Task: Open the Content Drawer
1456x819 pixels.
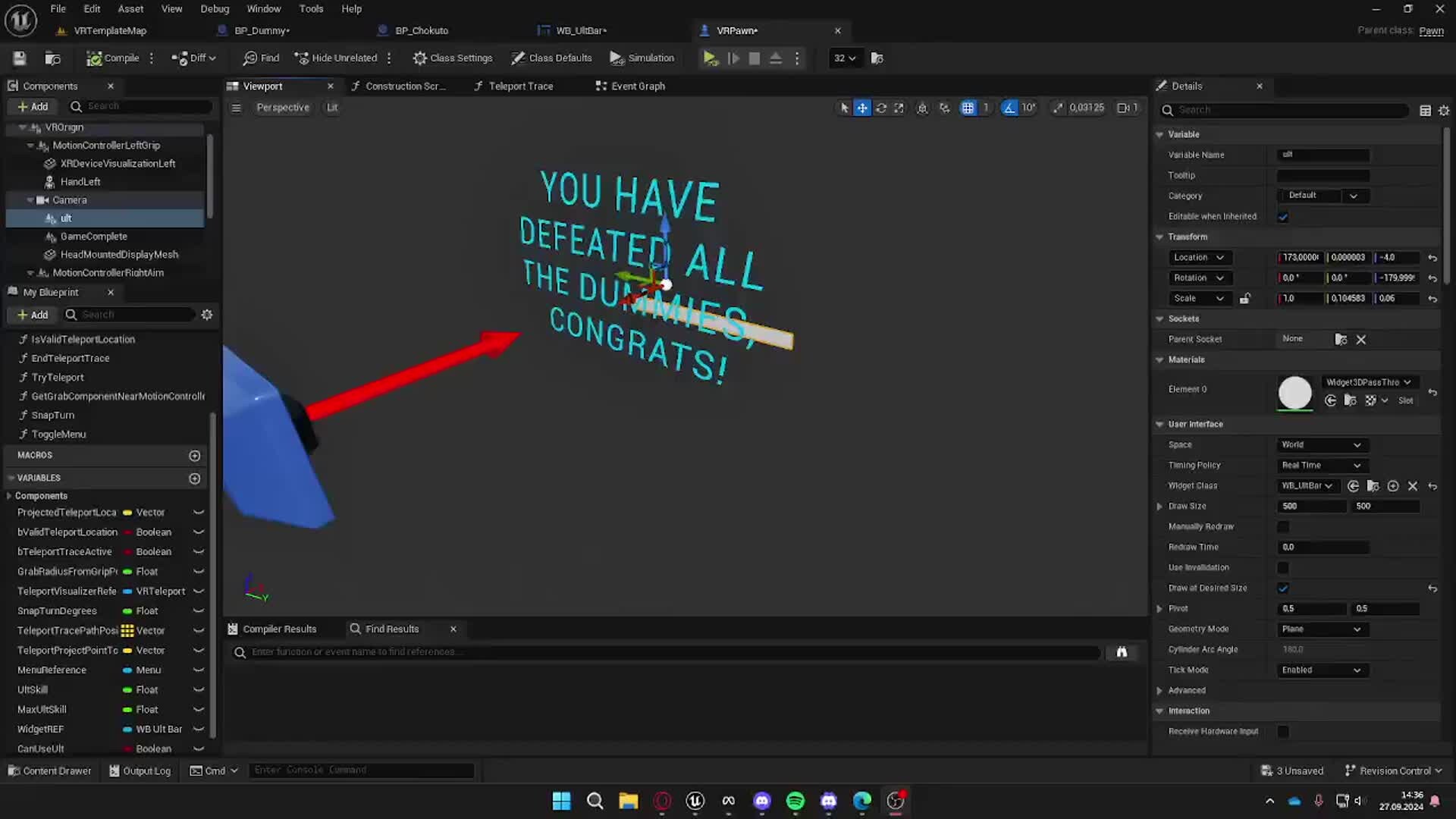Action: [x=49, y=770]
